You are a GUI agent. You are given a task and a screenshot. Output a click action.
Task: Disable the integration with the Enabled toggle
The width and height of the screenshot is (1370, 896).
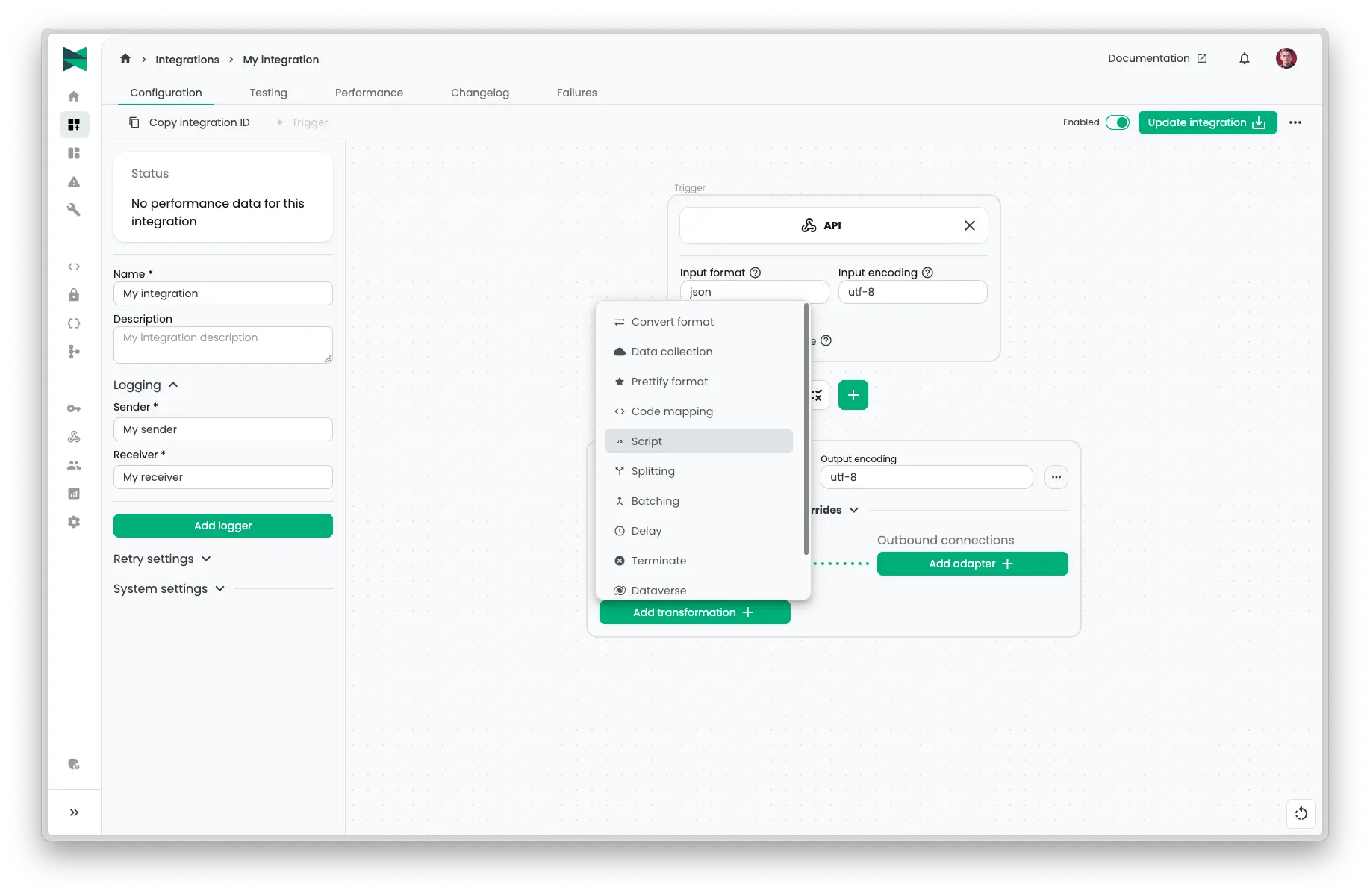coord(1118,122)
